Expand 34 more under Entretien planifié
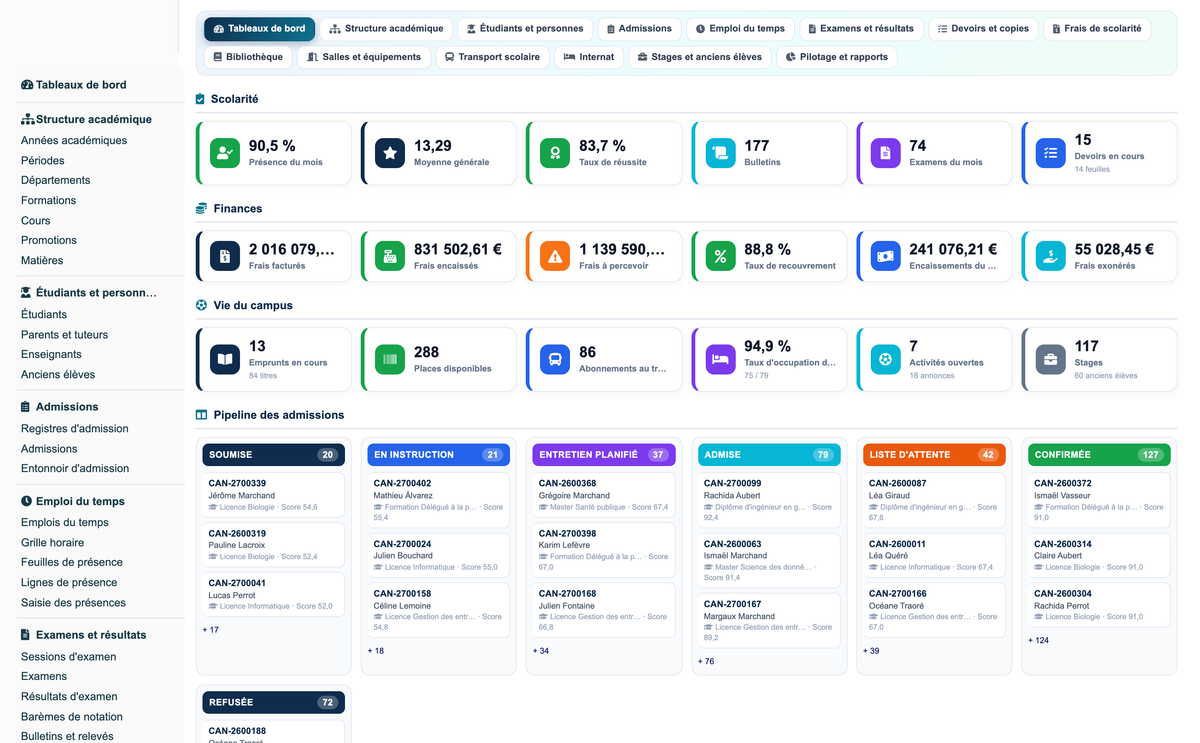The height and width of the screenshot is (743, 1200). (x=541, y=651)
